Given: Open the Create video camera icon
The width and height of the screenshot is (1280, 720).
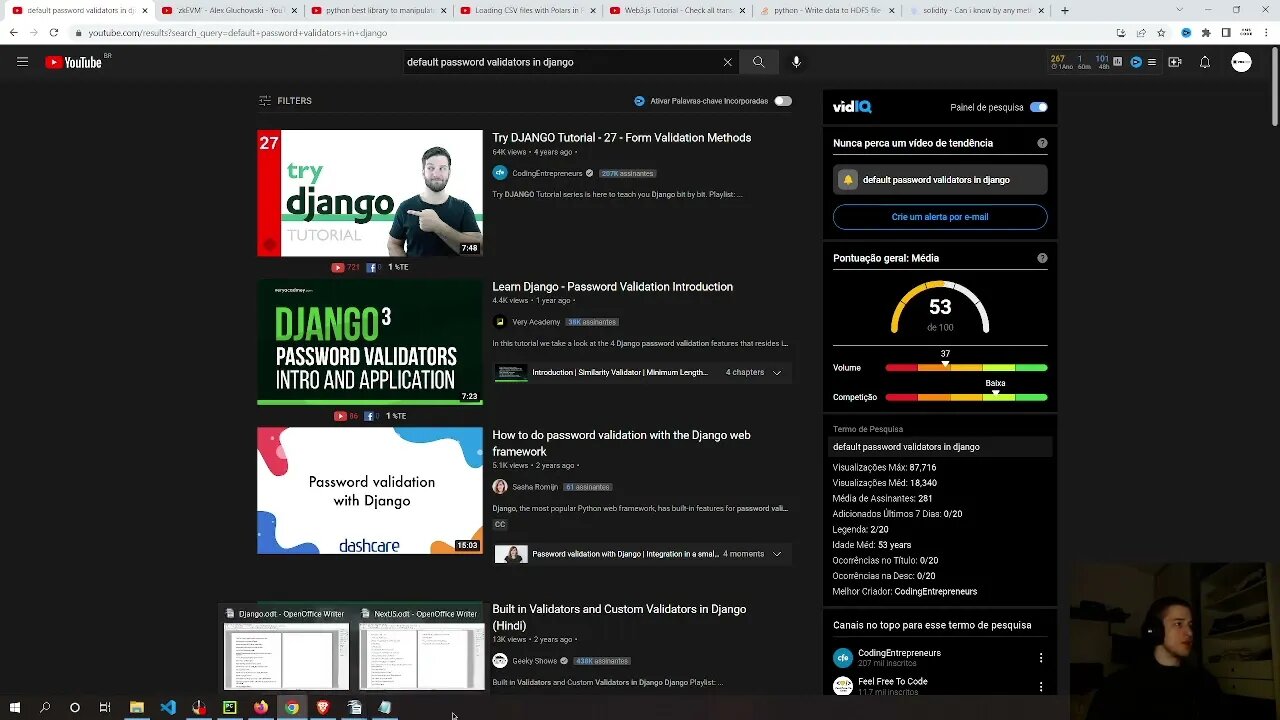Looking at the screenshot, I should coord(1175,62).
